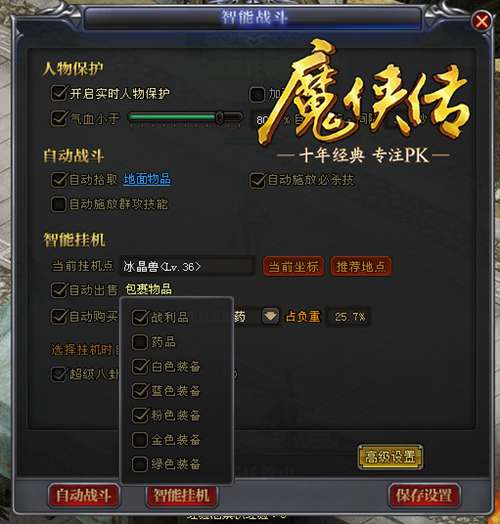
Task: Open the 包裹物品 dropdown list
Action: point(148,289)
